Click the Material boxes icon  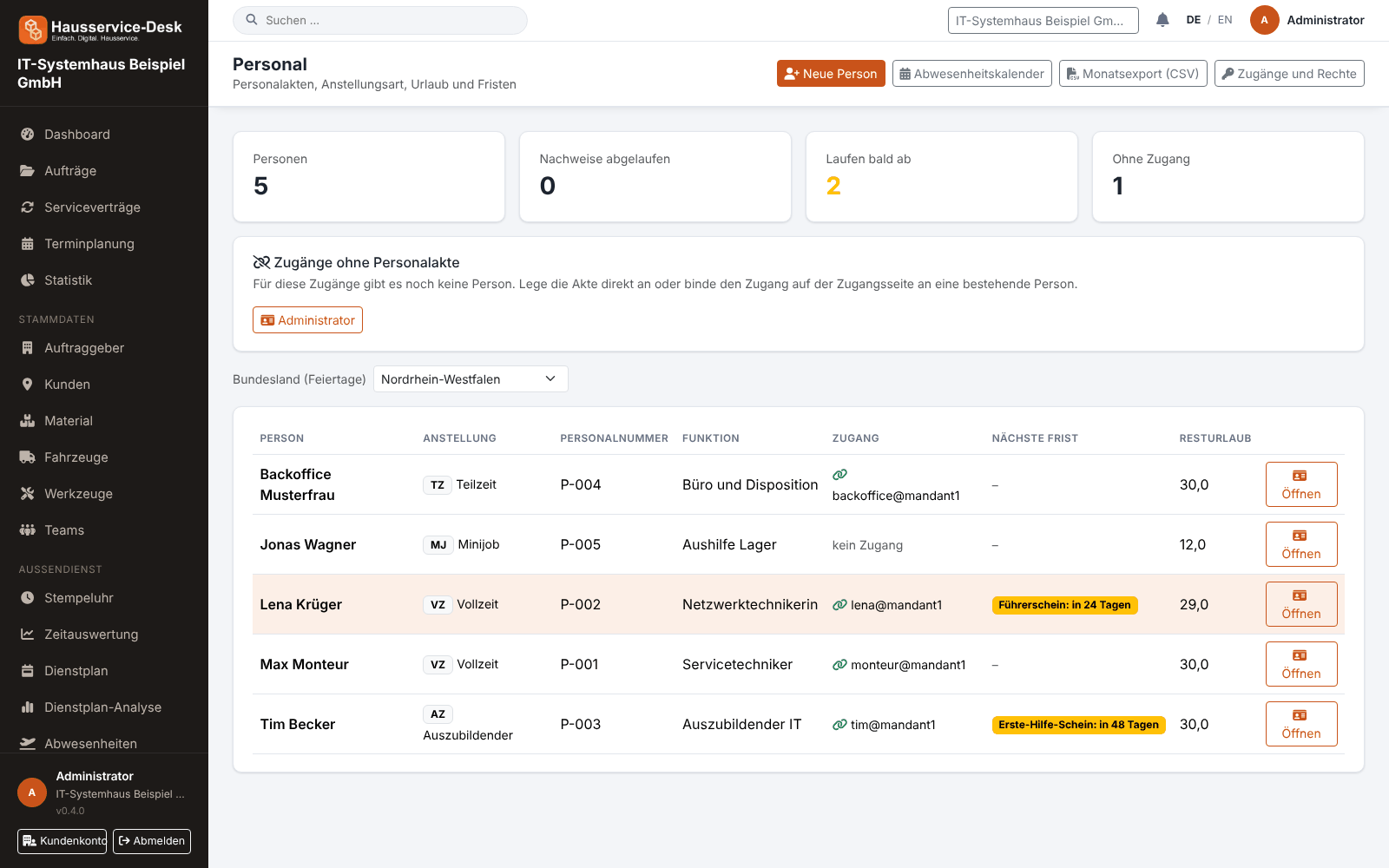[x=28, y=421]
